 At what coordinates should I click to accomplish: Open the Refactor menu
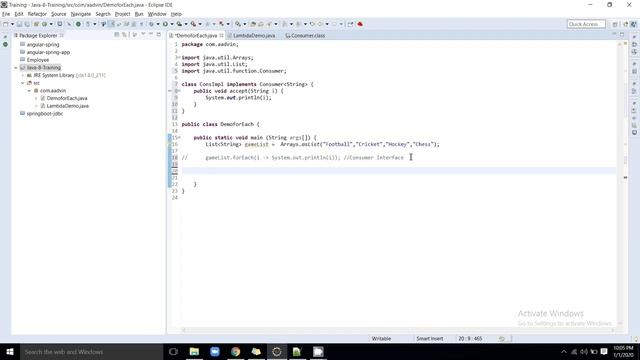click(37, 14)
